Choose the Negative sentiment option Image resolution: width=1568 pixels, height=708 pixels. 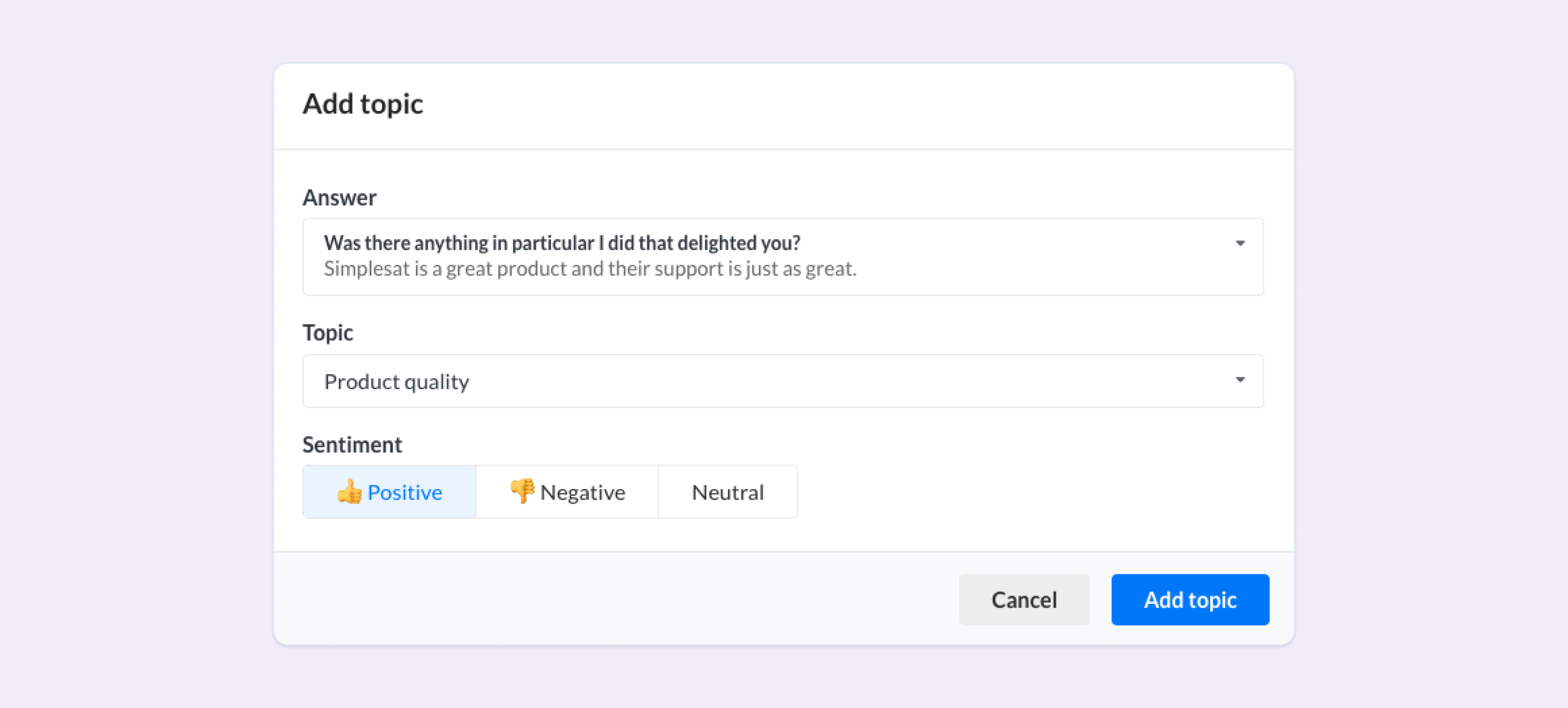[567, 492]
